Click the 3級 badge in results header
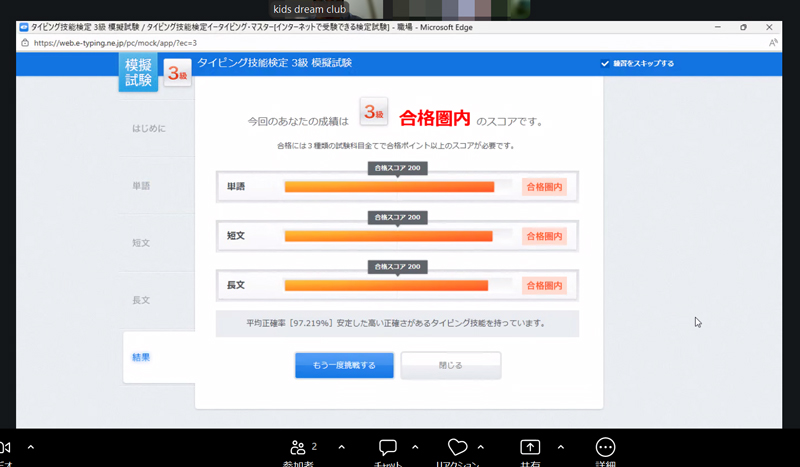Screen dimensions: 800x467 tap(374, 113)
